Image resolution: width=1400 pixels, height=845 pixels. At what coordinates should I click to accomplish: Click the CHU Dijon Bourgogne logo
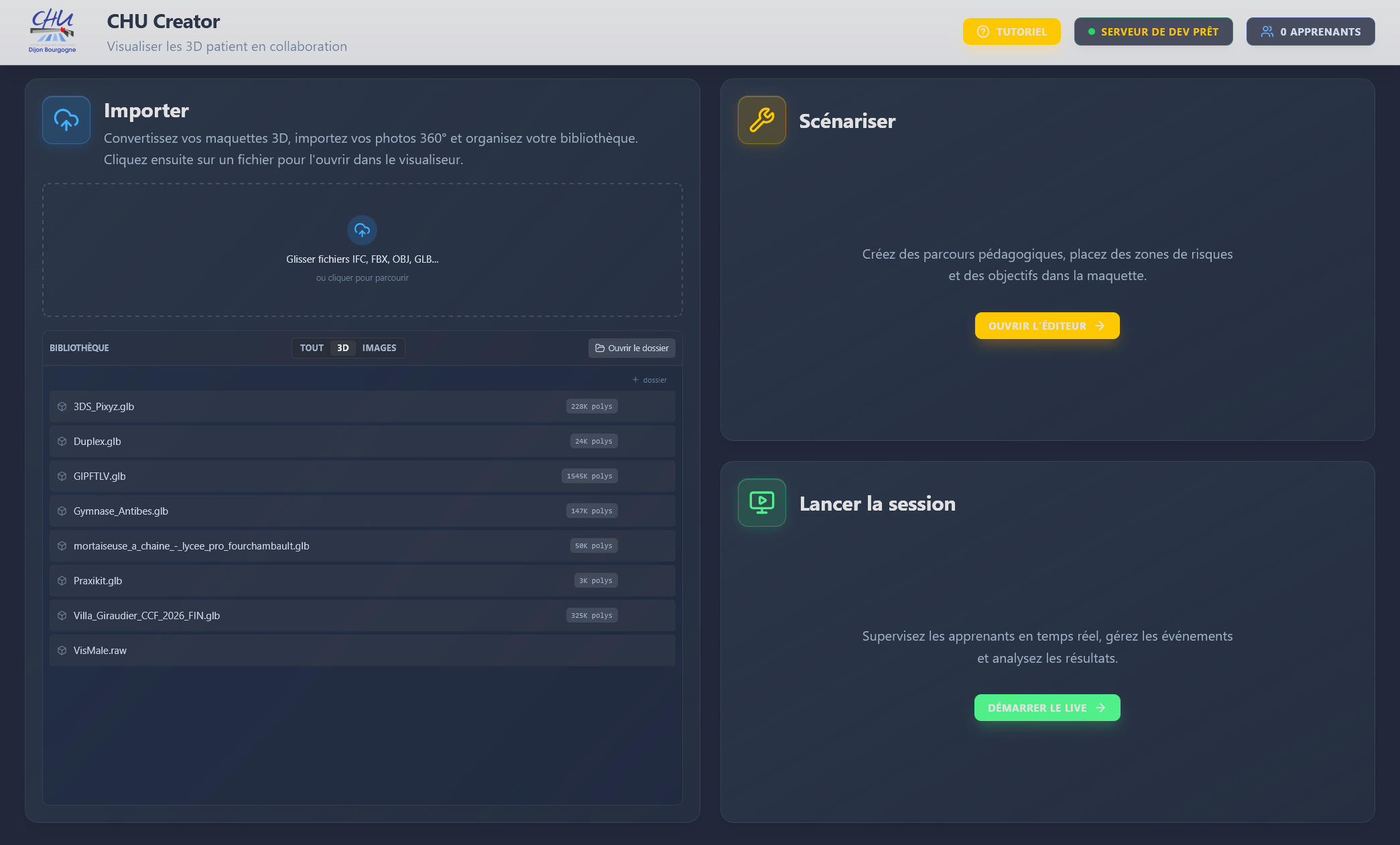point(52,31)
